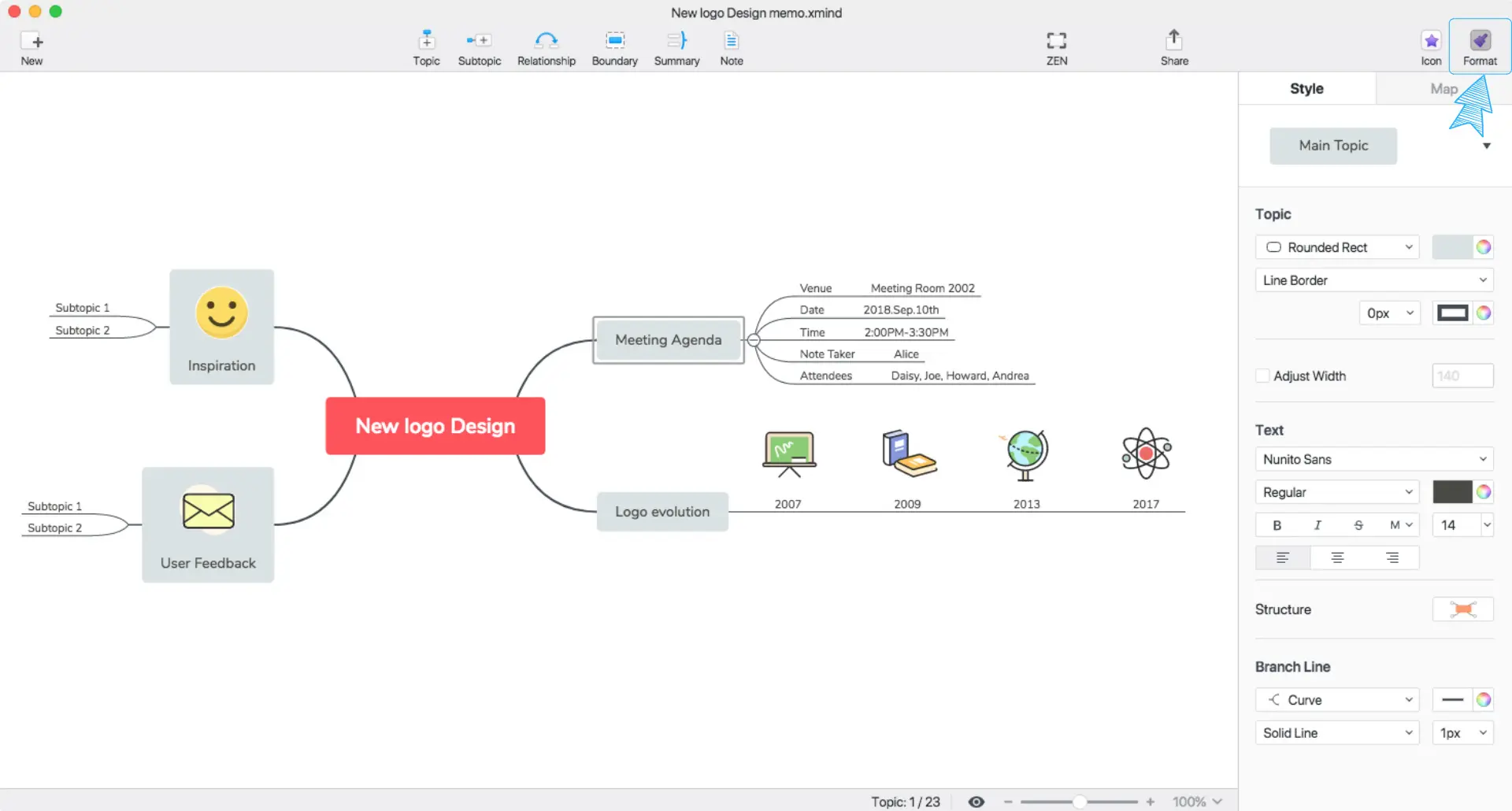The image size is (1512, 811).
Task: Open the Regular font weight dropdown
Action: (1337, 492)
